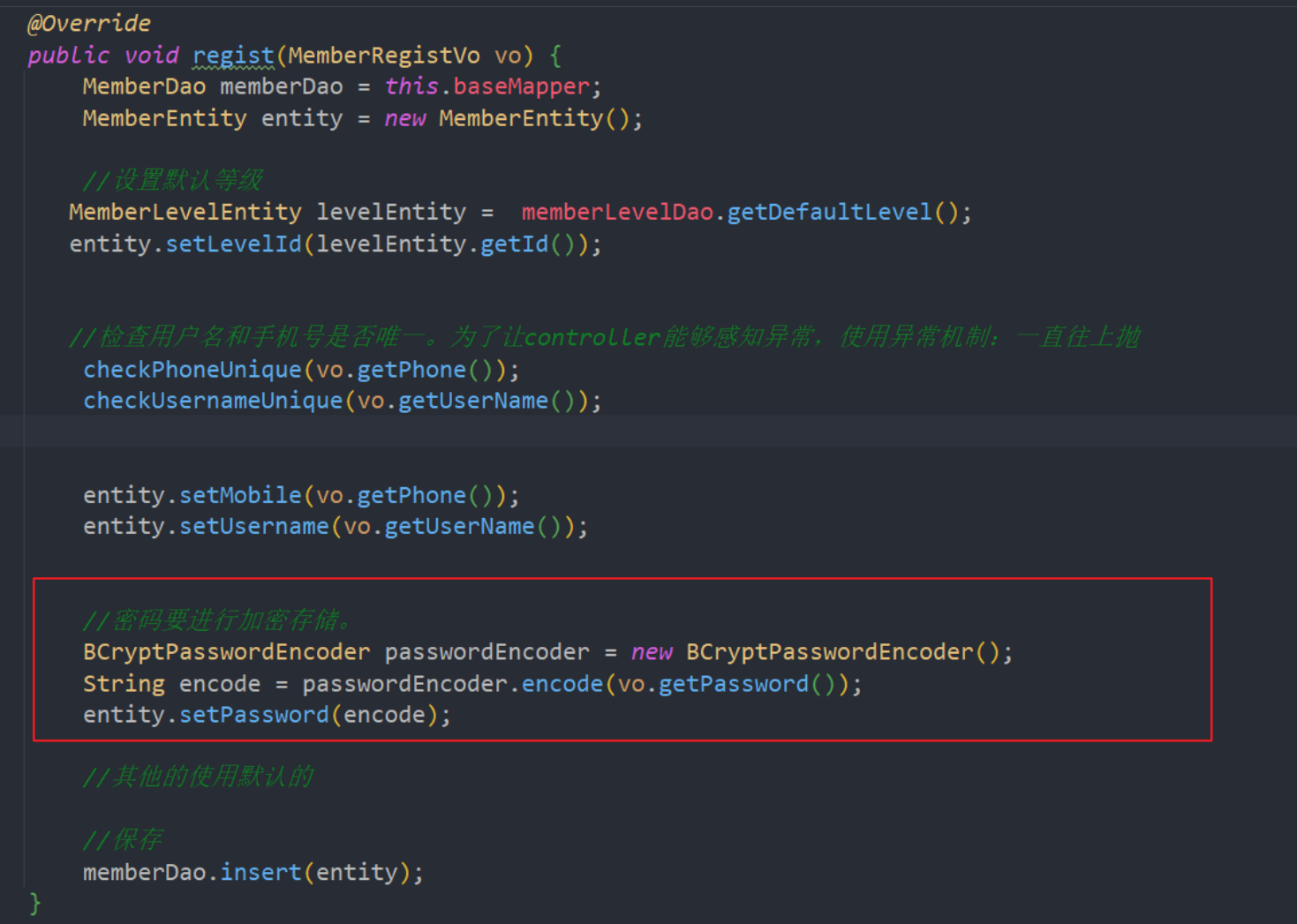Click the comment '//设置默认等级'

coord(172,181)
